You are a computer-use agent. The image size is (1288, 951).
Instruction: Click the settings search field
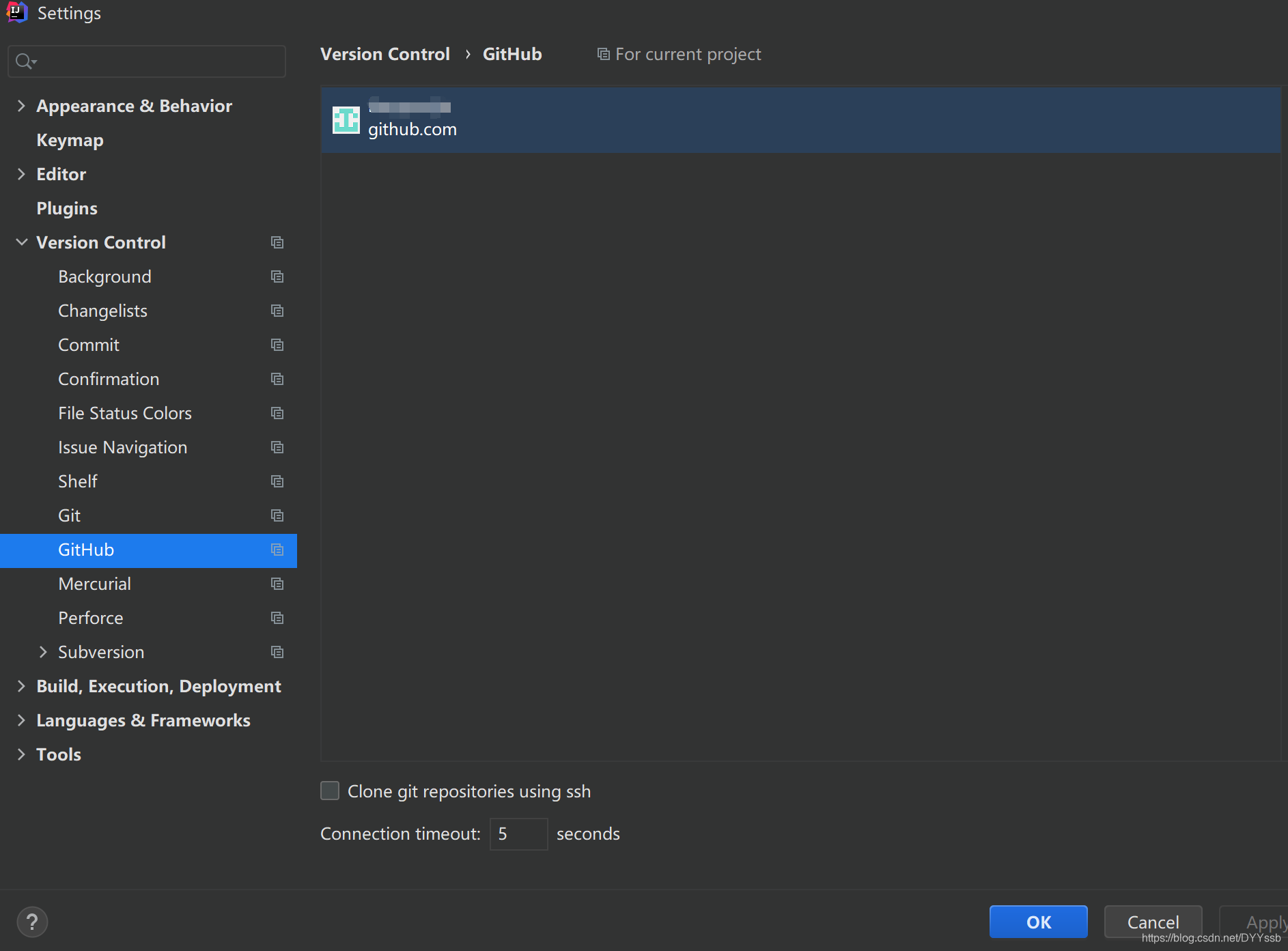[x=146, y=61]
